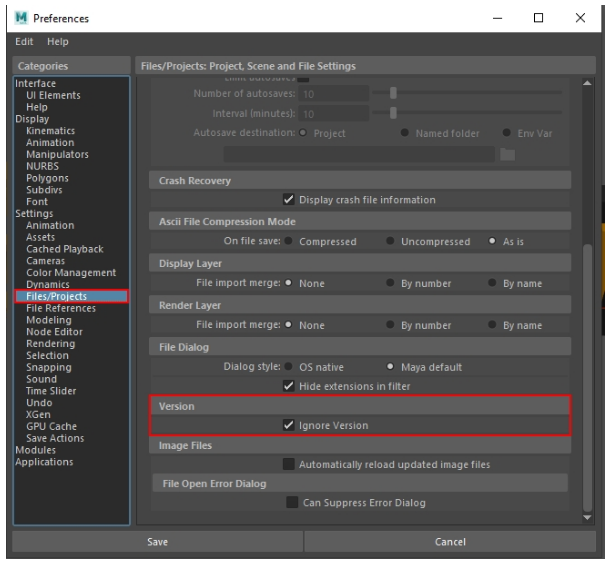Collapse the Crash Recovery section header

click(360, 181)
